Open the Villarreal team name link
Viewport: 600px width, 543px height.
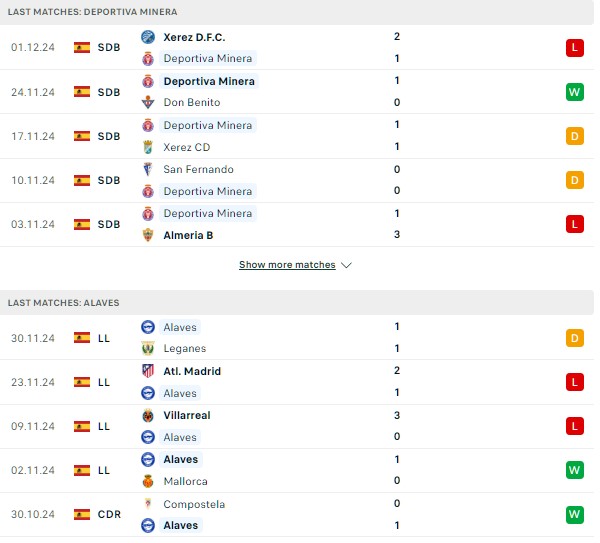tap(187, 415)
